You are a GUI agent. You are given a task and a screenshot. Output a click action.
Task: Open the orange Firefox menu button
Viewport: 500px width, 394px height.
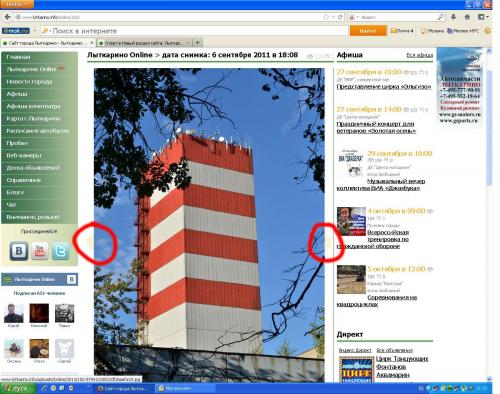(17, 4)
